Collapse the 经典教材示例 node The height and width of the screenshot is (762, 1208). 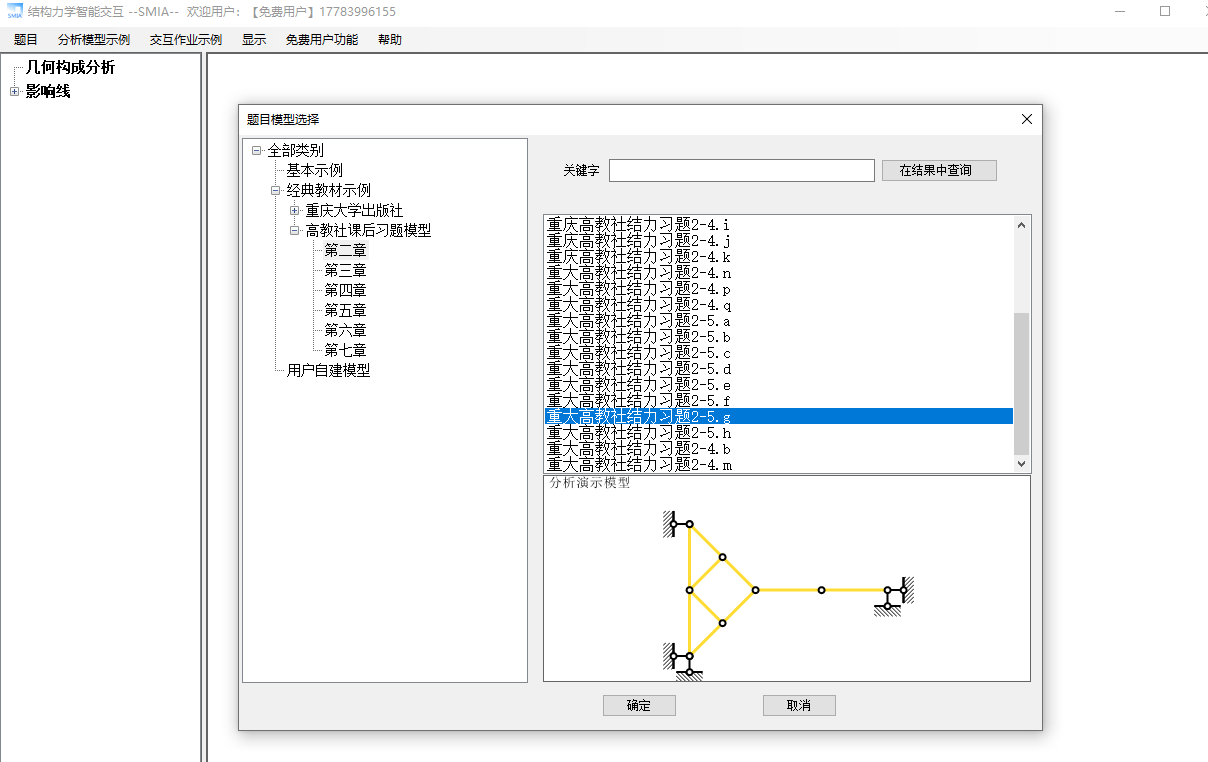tap(276, 190)
